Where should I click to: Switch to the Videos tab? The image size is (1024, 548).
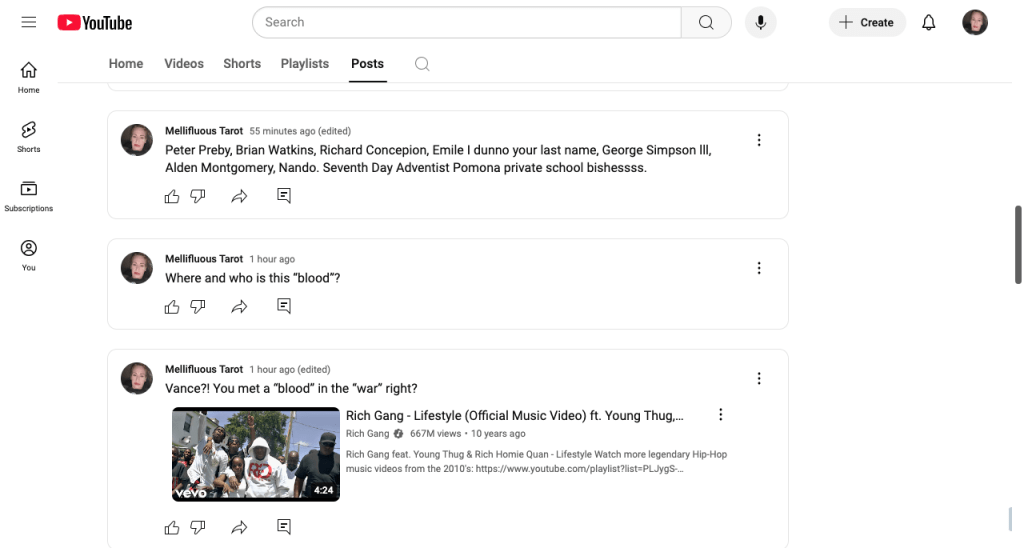click(x=184, y=64)
